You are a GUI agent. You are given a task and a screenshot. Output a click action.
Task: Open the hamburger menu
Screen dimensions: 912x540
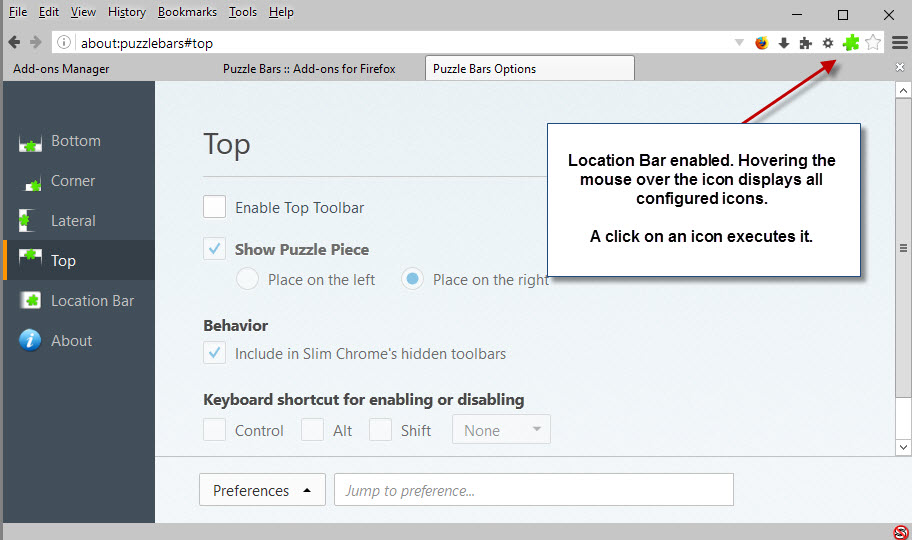point(900,42)
